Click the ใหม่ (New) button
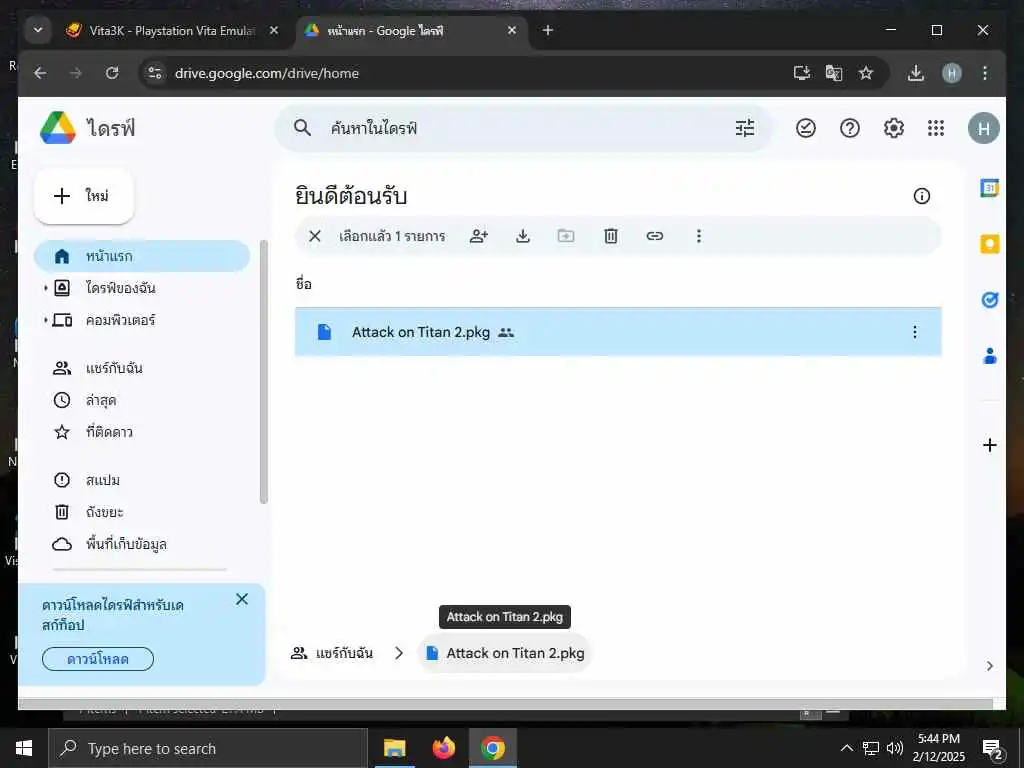The width and height of the screenshot is (1024, 768). (x=84, y=196)
